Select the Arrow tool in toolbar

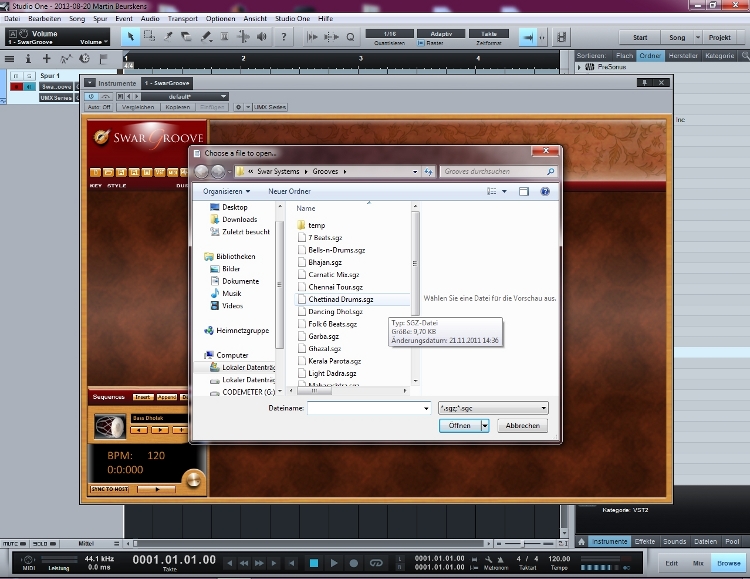point(130,37)
